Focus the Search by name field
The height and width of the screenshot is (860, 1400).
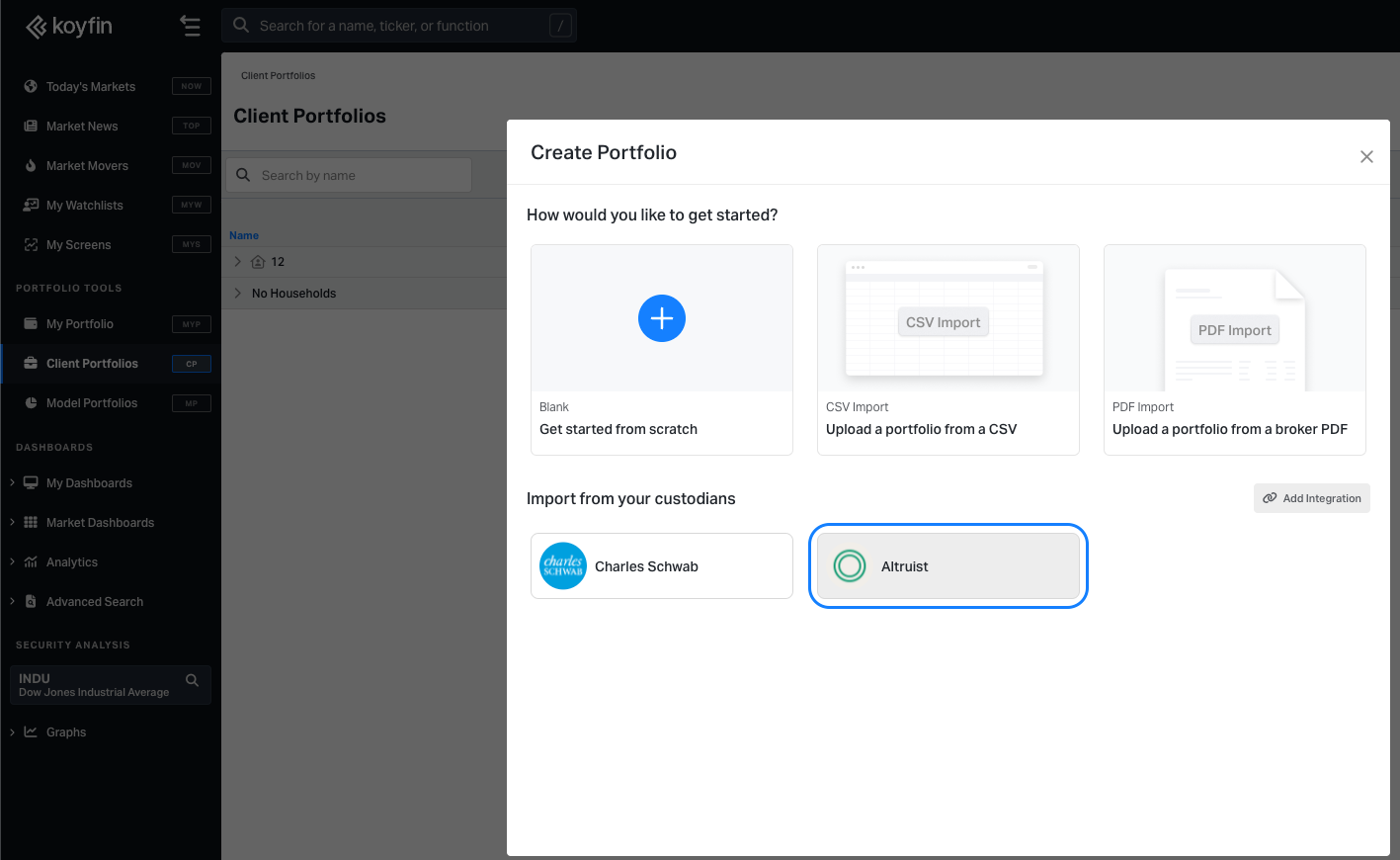pos(349,175)
